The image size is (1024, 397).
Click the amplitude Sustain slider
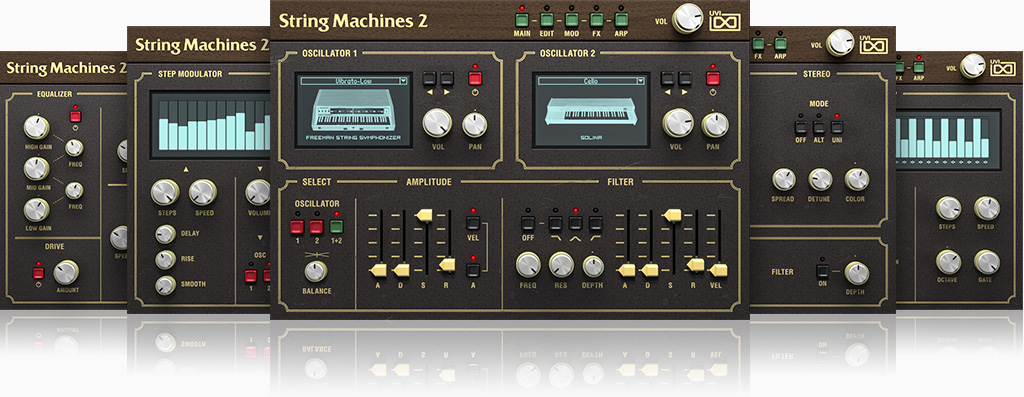point(423,214)
